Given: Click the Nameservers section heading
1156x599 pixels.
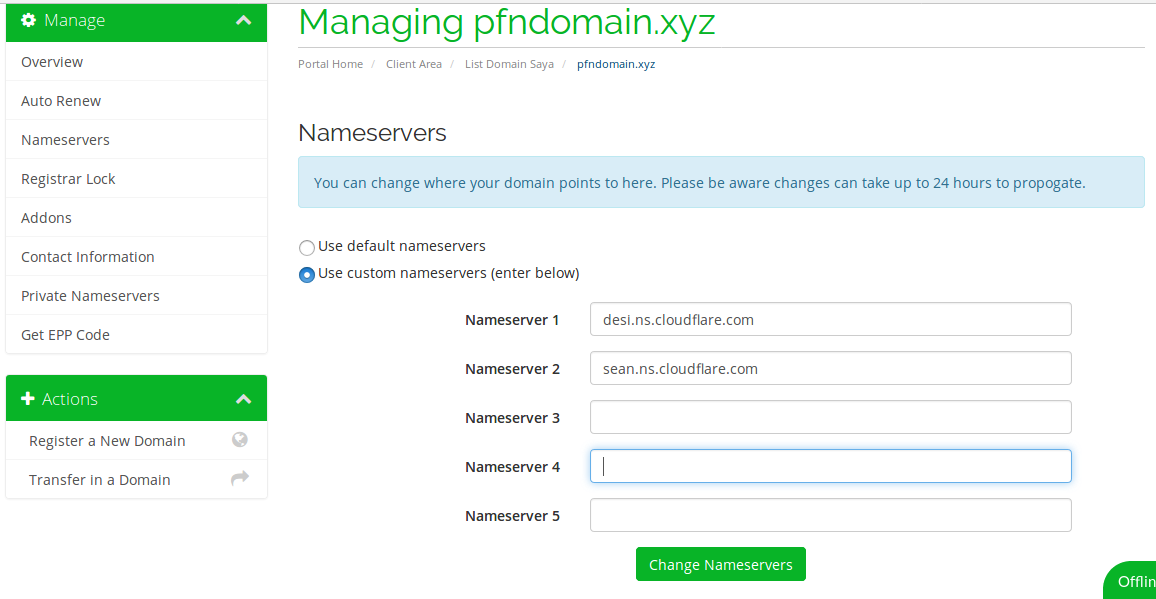Looking at the screenshot, I should (x=372, y=133).
